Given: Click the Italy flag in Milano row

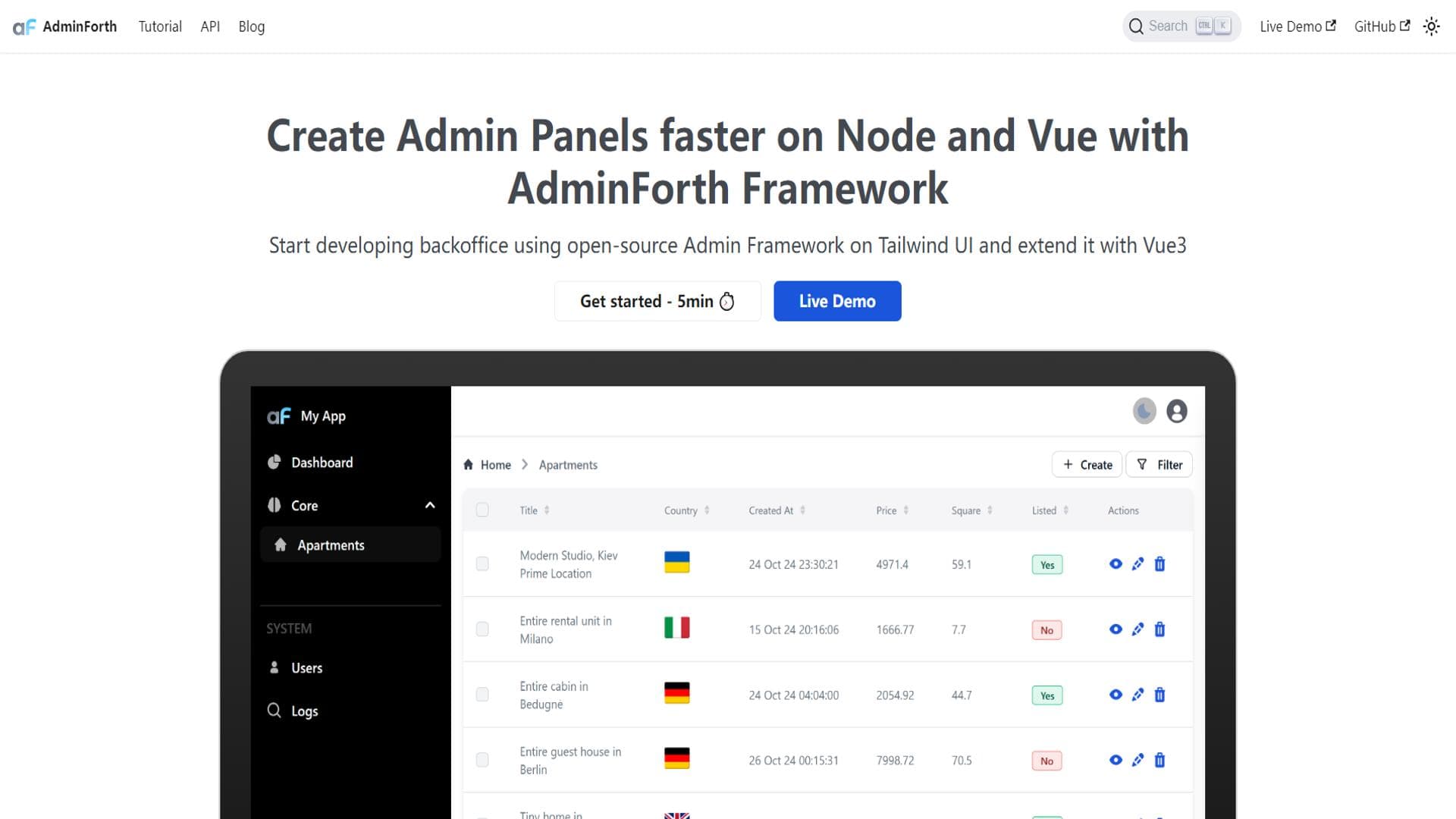Looking at the screenshot, I should click(676, 627).
